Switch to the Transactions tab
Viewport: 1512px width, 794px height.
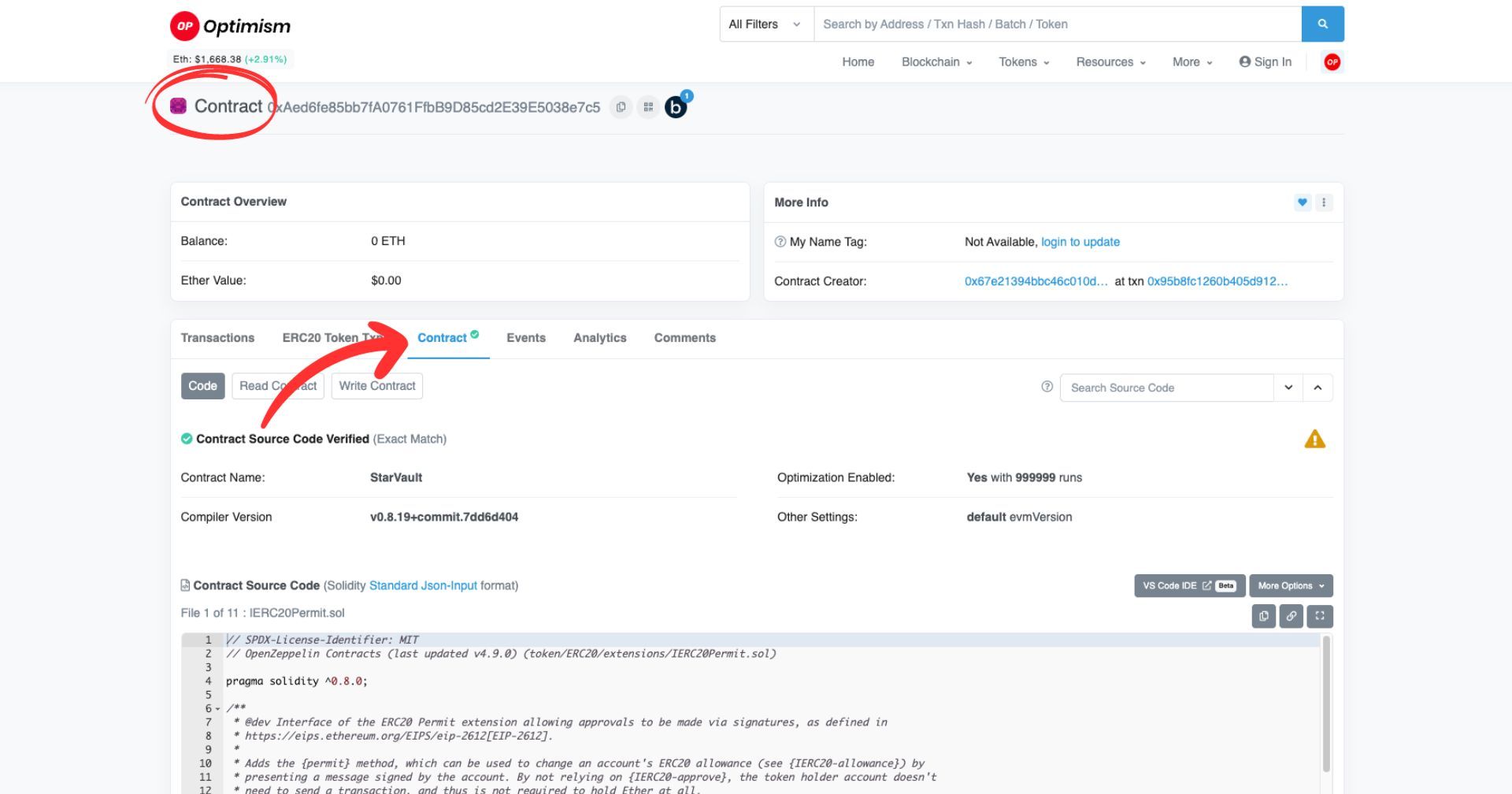tap(217, 338)
